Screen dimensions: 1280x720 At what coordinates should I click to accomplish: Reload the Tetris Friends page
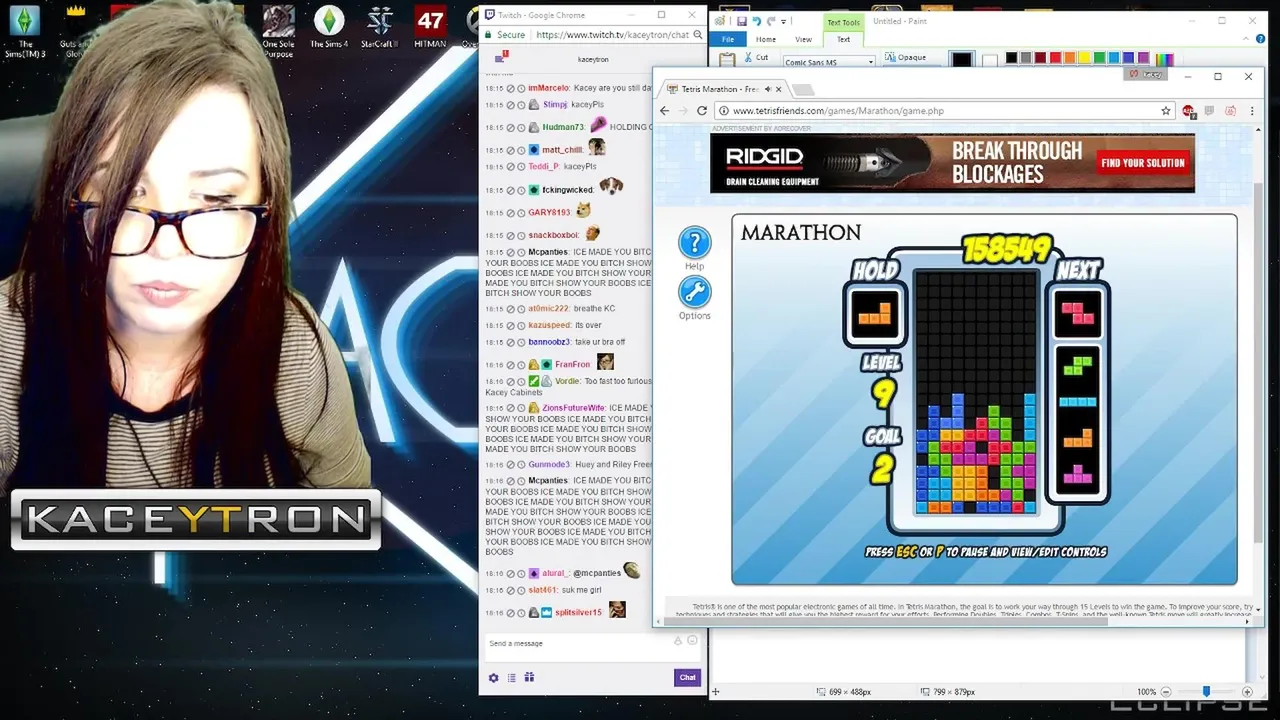point(701,111)
